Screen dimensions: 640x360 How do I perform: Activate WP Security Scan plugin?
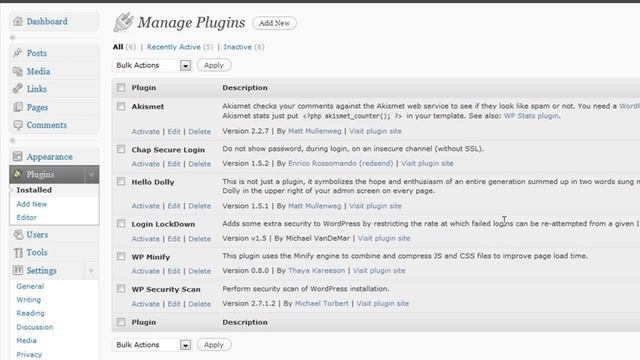tap(145, 304)
